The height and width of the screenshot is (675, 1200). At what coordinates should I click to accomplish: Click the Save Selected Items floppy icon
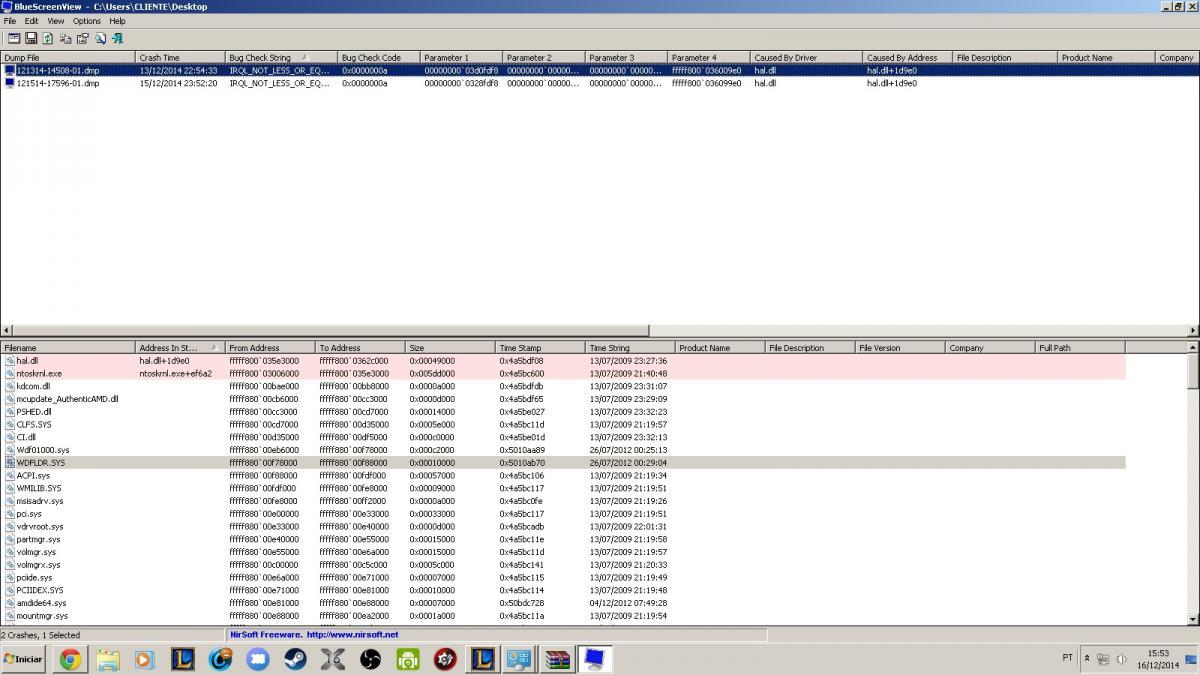pyautogui.click(x=31, y=38)
